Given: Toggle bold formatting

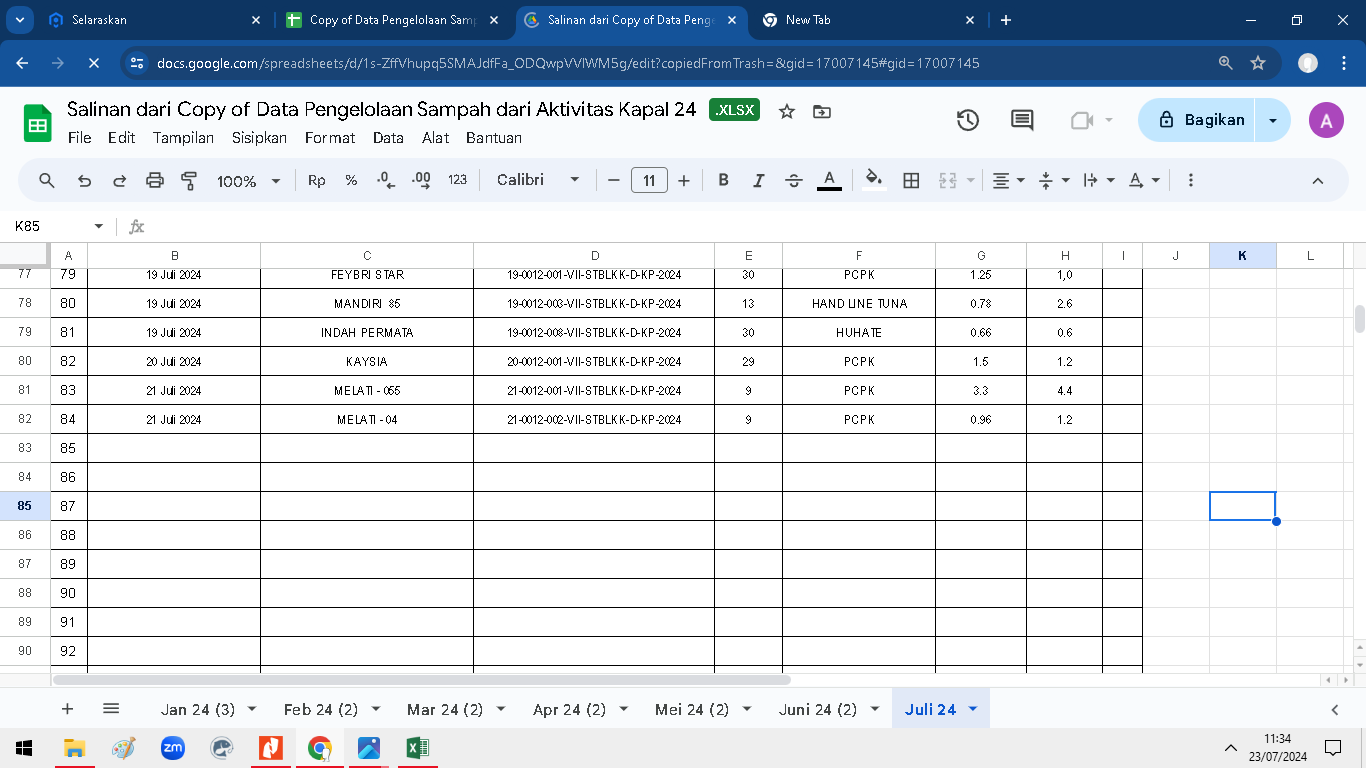Looking at the screenshot, I should click(x=723, y=181).
